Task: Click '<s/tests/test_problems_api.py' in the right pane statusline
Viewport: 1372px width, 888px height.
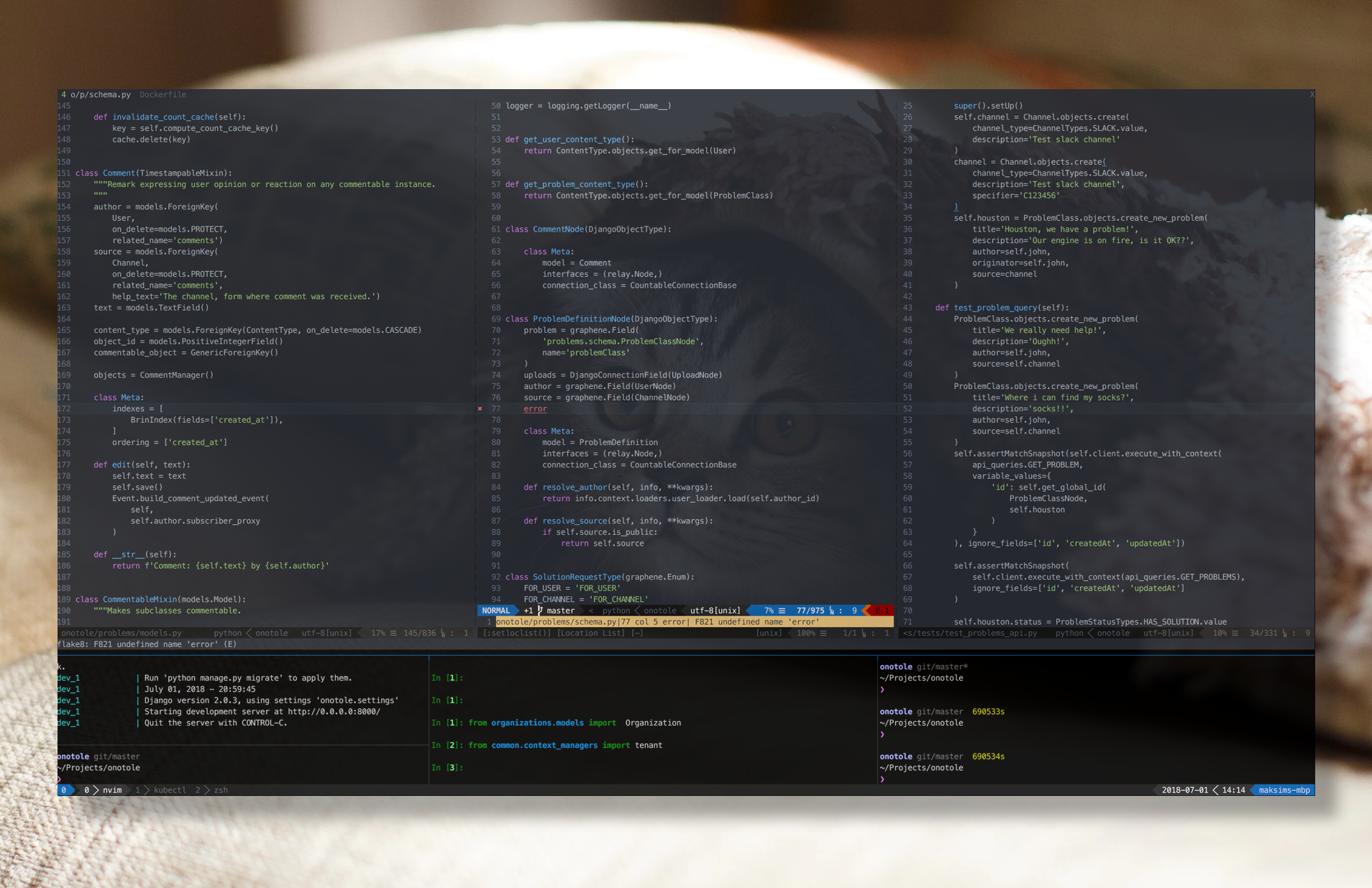Action: pyautogui.click(x=970, y=633)
